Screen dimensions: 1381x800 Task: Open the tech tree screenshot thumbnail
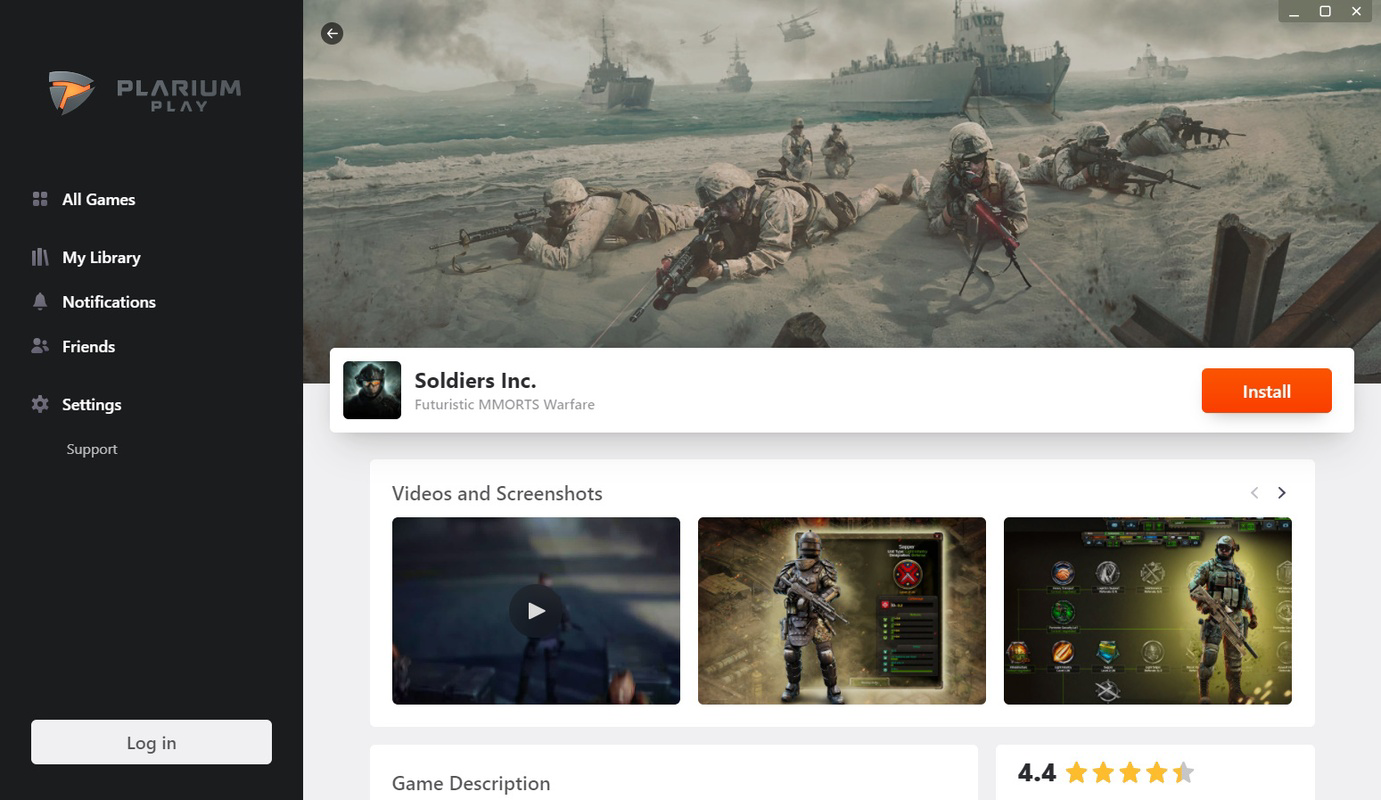(1148, 610)
